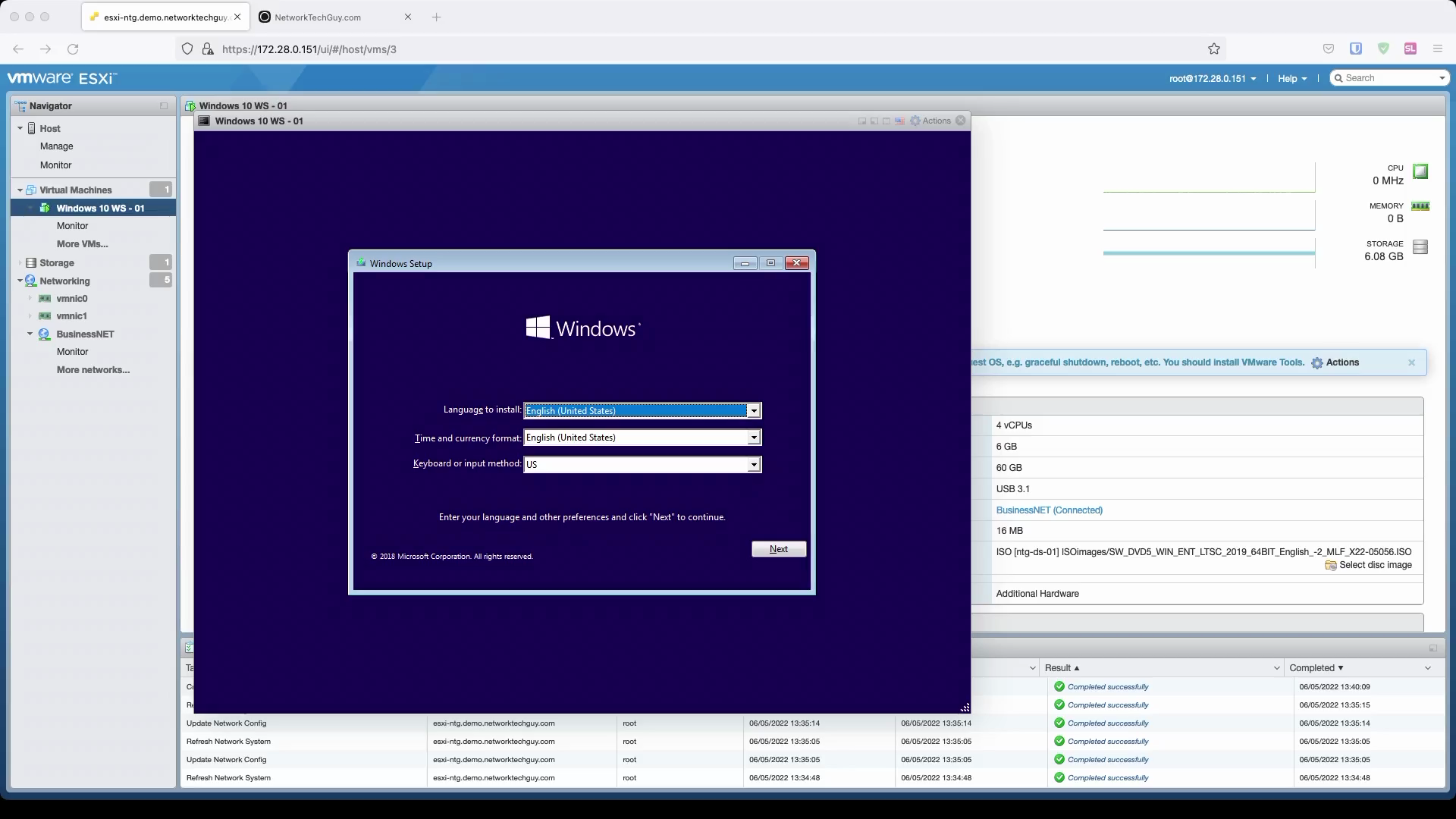
Task: Click the green shield extension icon
Action: click(1383, 49)
